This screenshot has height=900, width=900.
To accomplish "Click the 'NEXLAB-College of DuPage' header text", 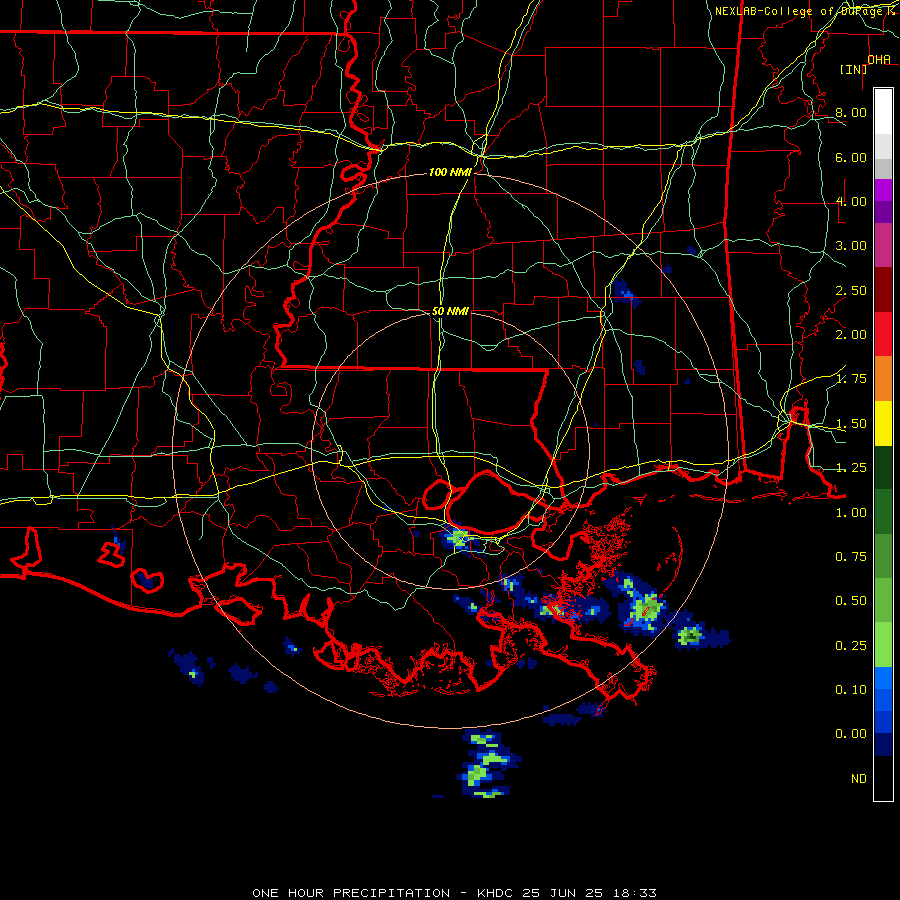I will [800, 11].
